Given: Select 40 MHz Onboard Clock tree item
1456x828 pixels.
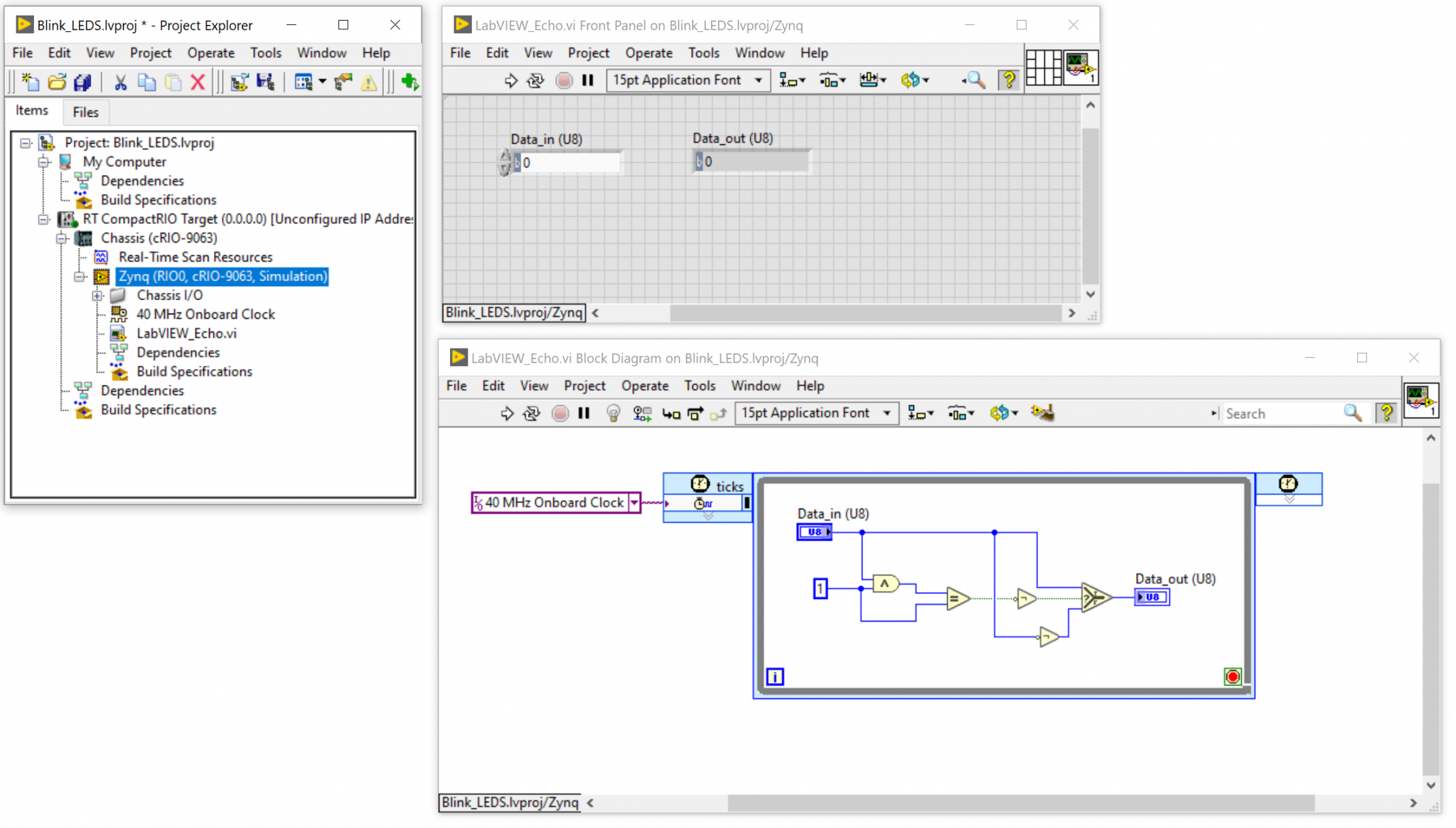Looking at the screenshot, I should (x=205, y=314).
